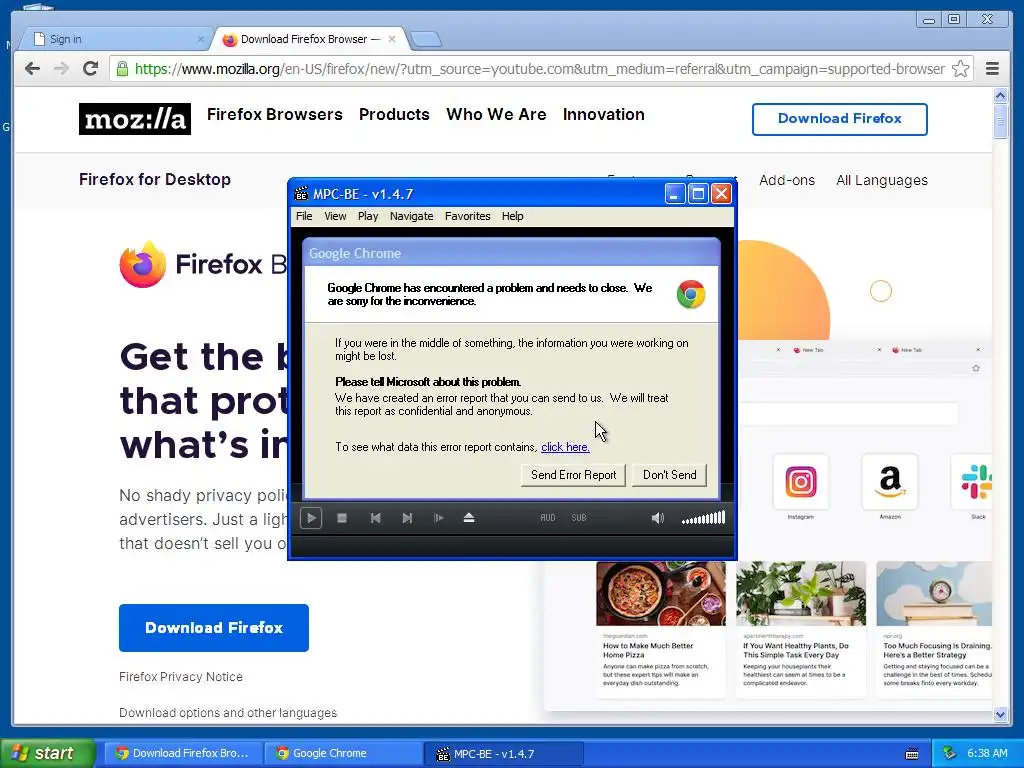
Task: Click MPC-BE title bar app icon
Action: pyautogui.click(x=301, y=194)
